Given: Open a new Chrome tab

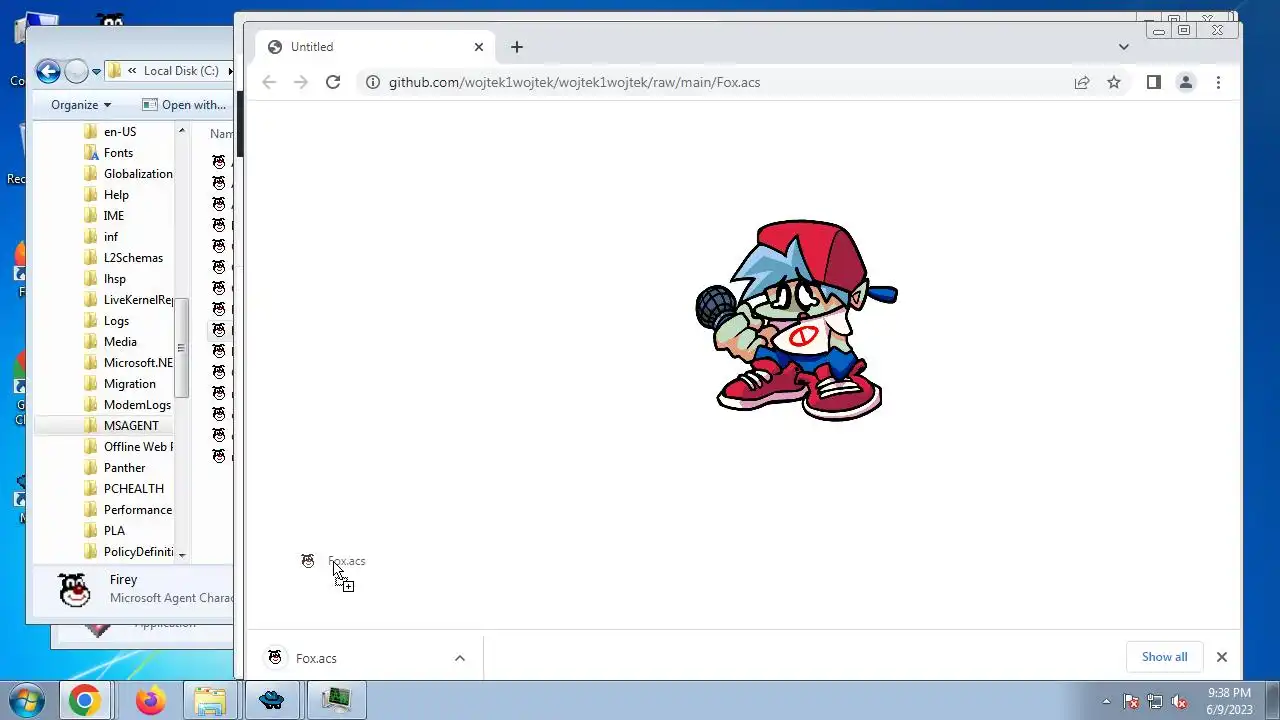Looking at the screenshot, I should [x=516, y=47].
